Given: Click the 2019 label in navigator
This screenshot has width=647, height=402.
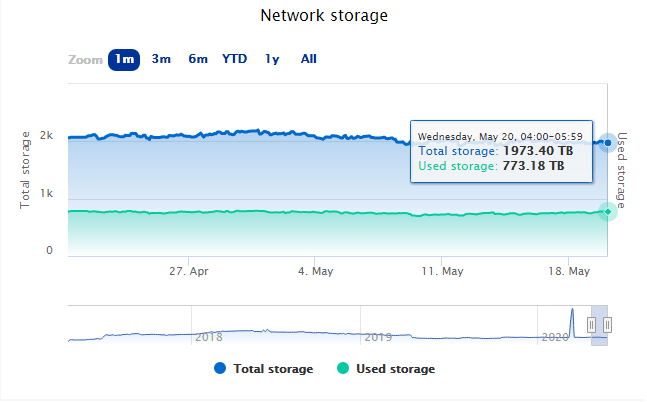Looking at the screenshot, I should point(378,337).
